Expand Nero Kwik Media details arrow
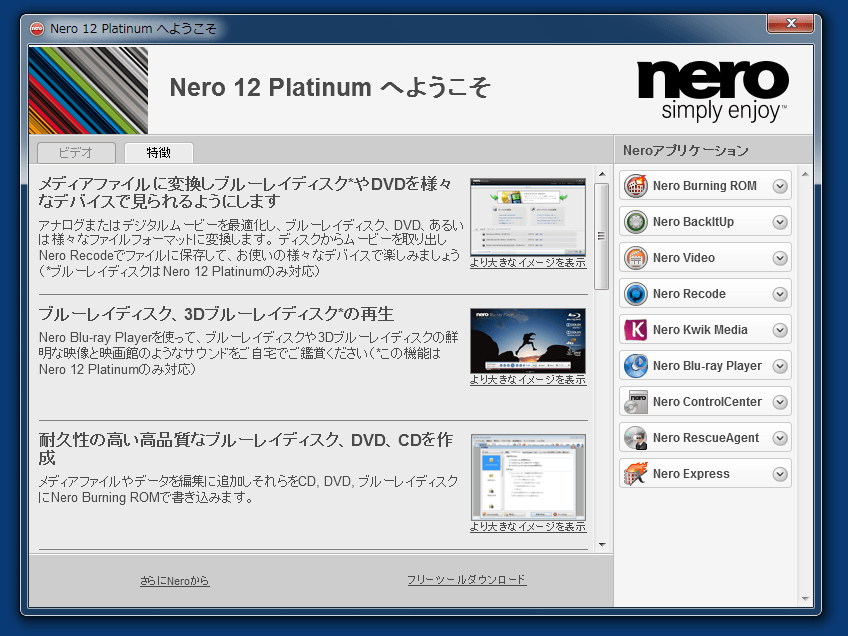This screenshot has width=848, height=636. pyautogui.click(x=780, y=330)
